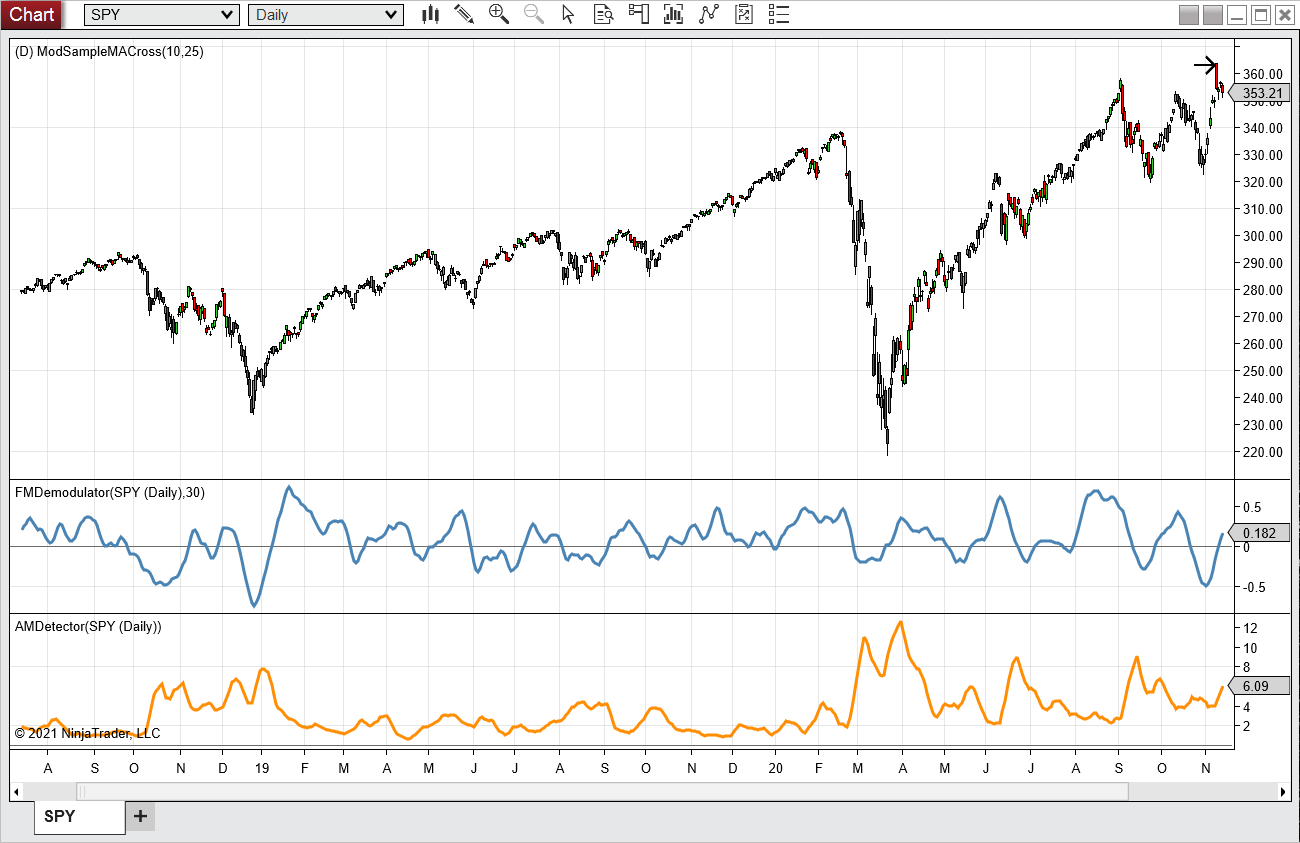Click the FMDemodulator(SPY (Daily),30) label
The height and width of the screenshot is (843, 1300).
tap(110, 492)
